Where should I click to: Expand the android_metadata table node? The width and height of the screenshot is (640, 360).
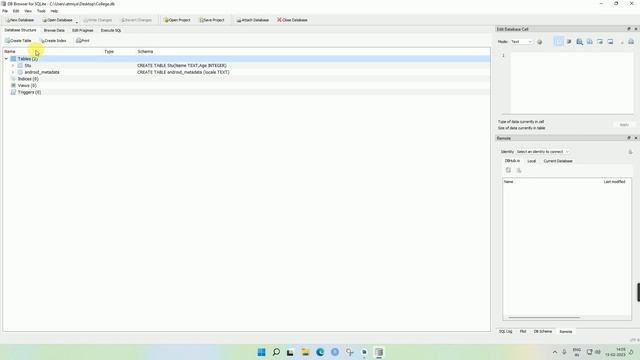(x=13, y=72)
